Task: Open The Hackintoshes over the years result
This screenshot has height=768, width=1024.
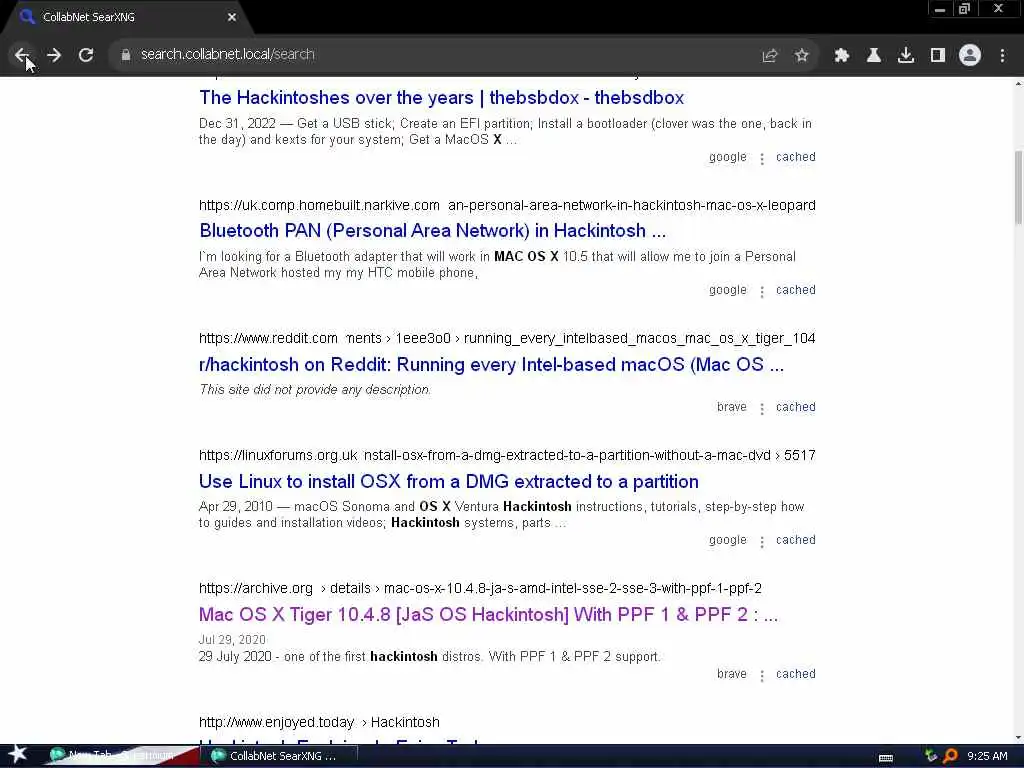Action: tap(441, 97)
